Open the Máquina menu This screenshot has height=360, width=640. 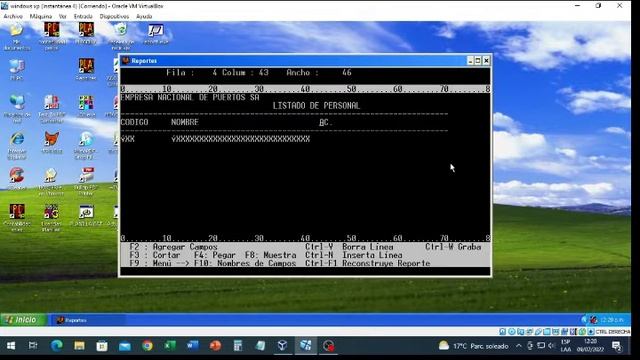[41, 16]
